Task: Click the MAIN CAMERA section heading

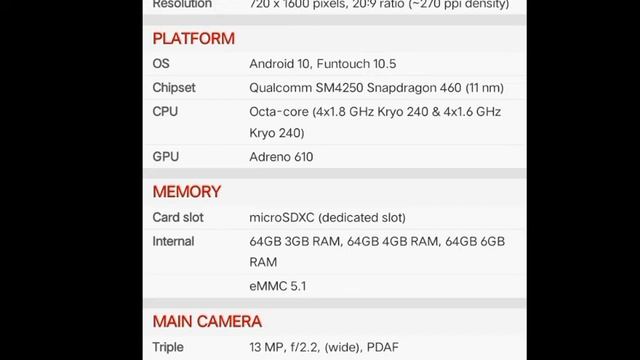Action: (207, 322)
